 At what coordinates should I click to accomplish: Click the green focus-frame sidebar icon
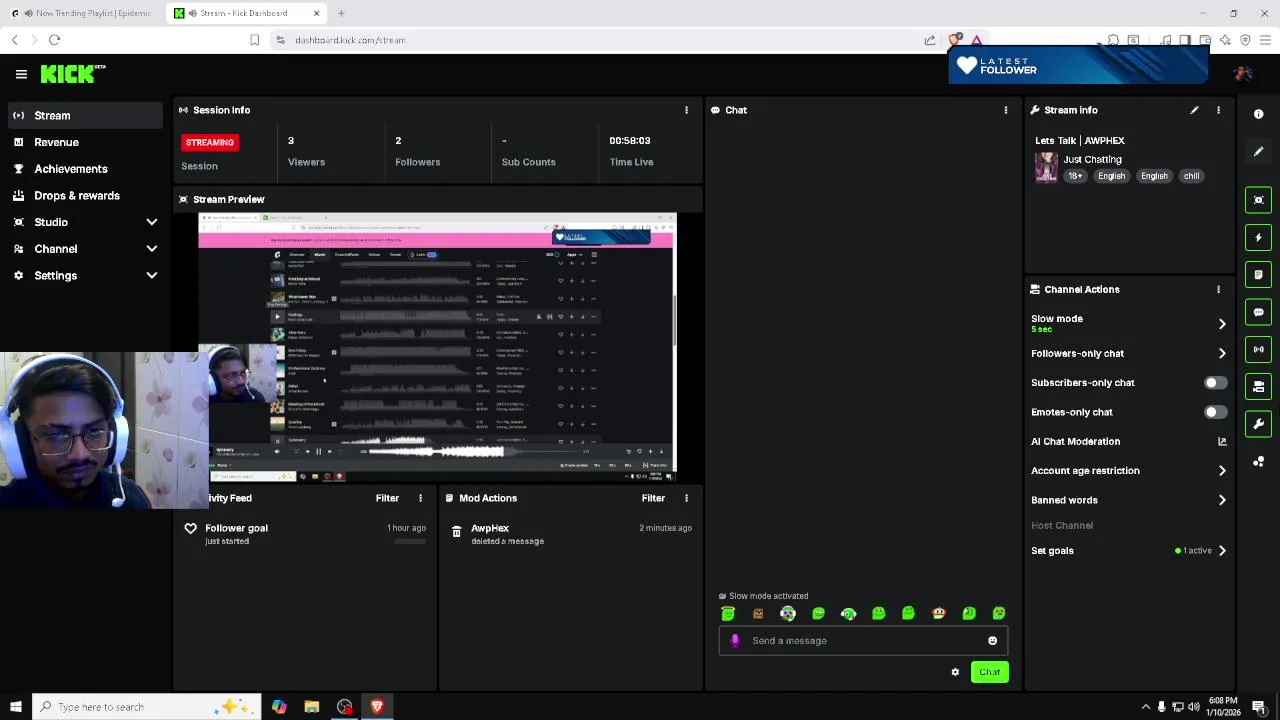coord(1259,200)
